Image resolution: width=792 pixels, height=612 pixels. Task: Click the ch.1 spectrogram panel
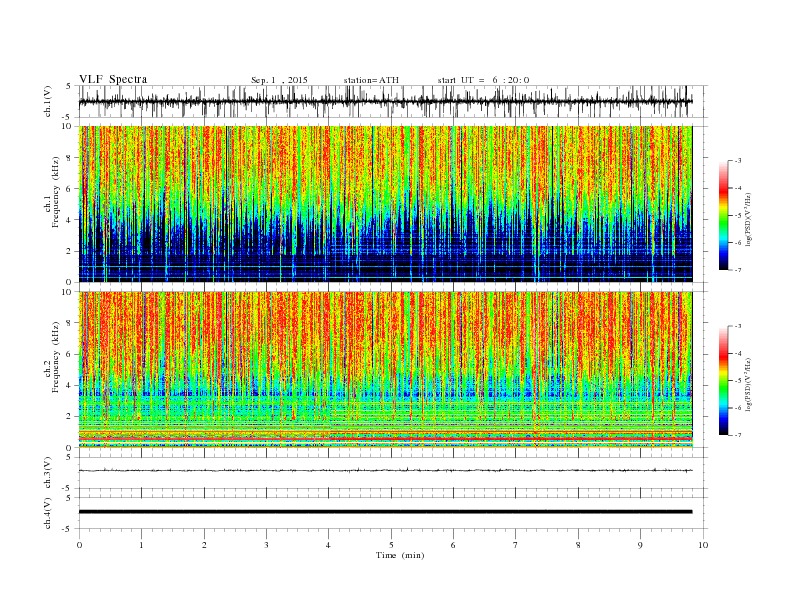pos(385,204)
